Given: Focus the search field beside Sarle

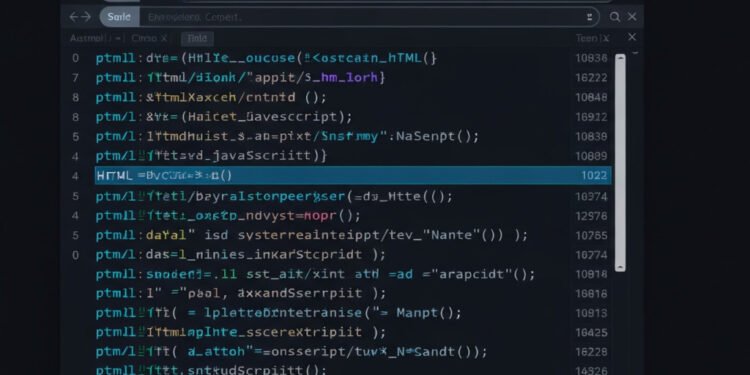Looking at the screenshot, I should point(364,17).
